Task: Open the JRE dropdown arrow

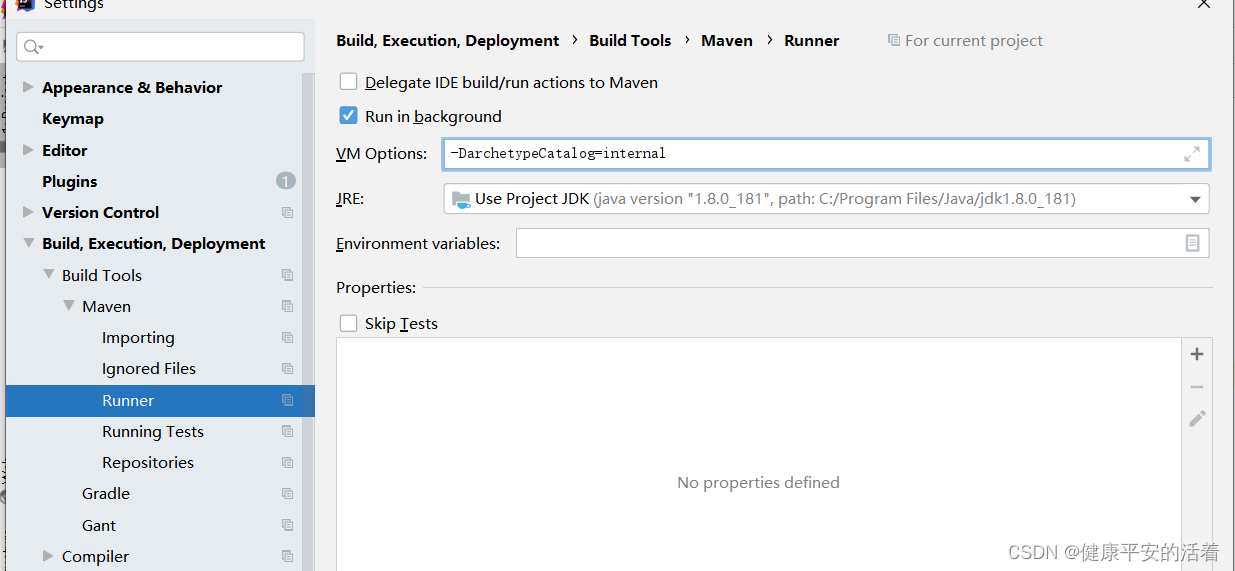Action: tap(1195, 199)
